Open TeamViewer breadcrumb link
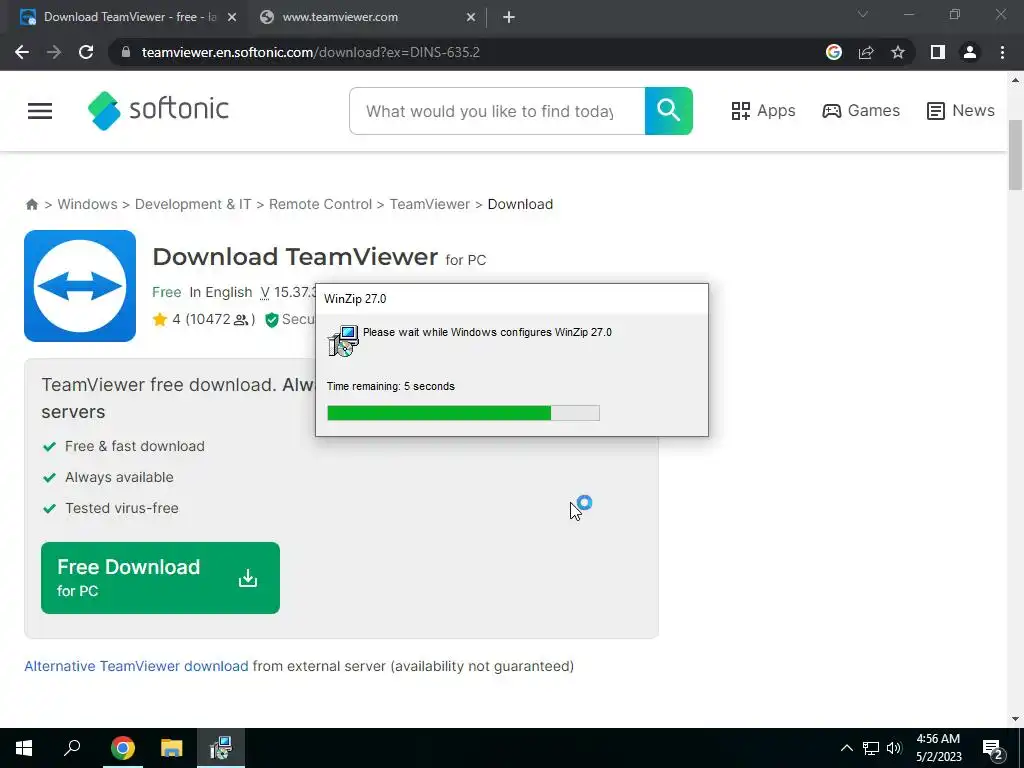Image resolution: width=1024 pixels, height=768 pixels. click(430, 204)
